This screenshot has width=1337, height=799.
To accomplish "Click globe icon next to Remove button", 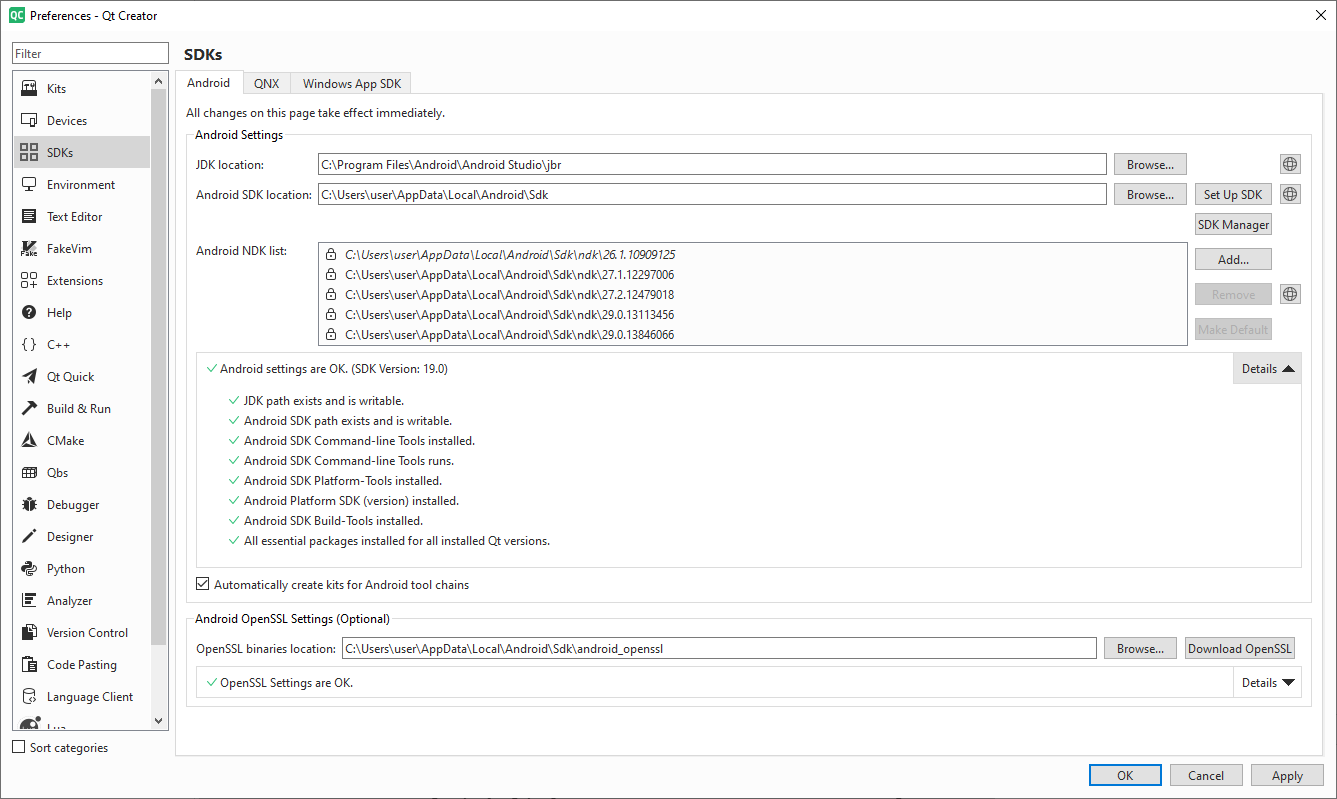I will [1290, 294].
